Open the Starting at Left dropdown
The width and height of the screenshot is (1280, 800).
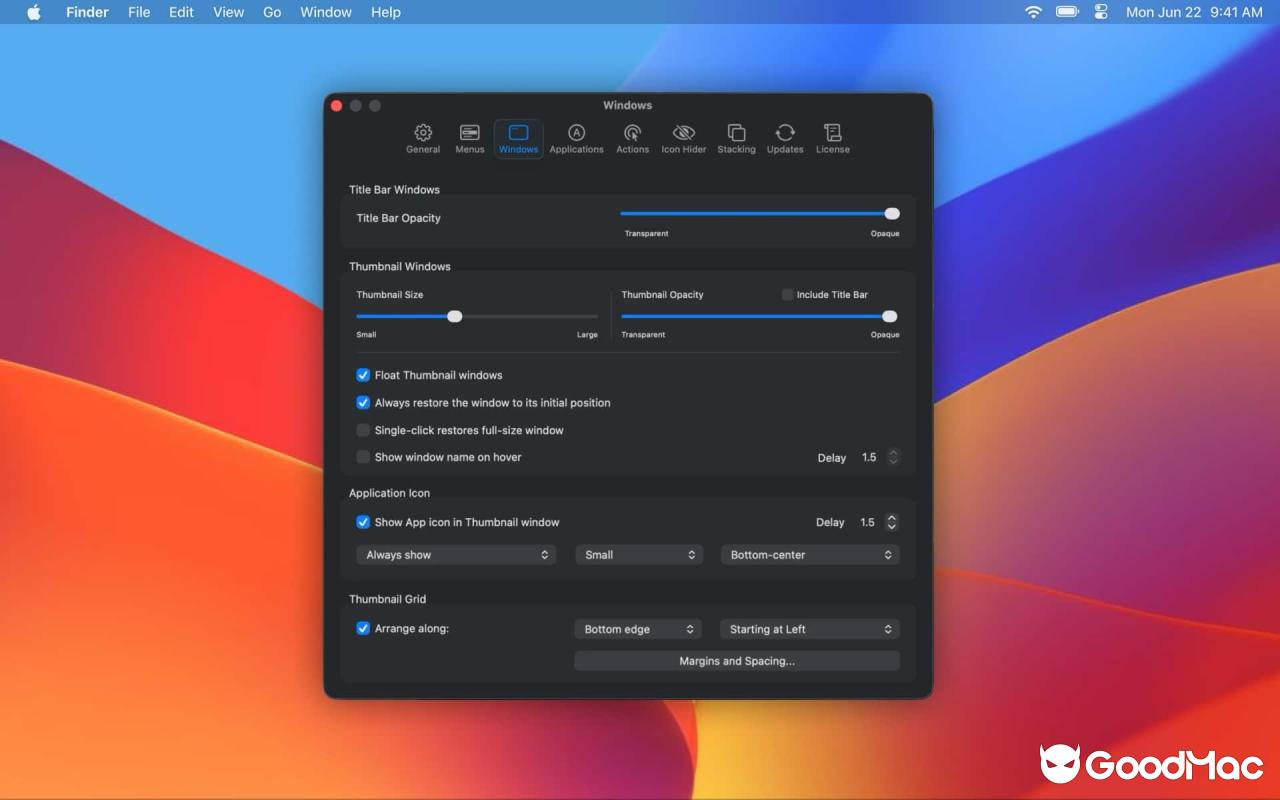810,629
